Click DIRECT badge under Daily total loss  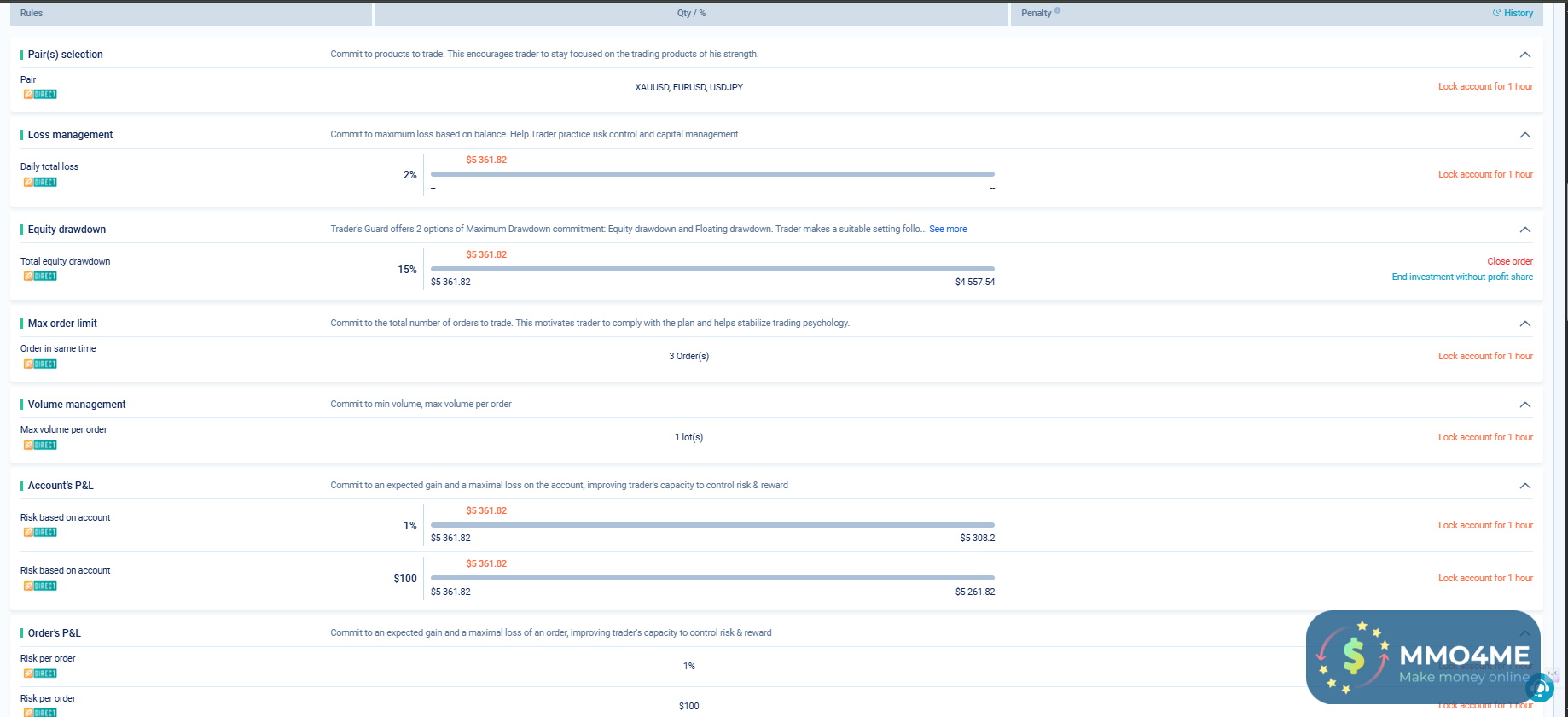pos(40,182)
